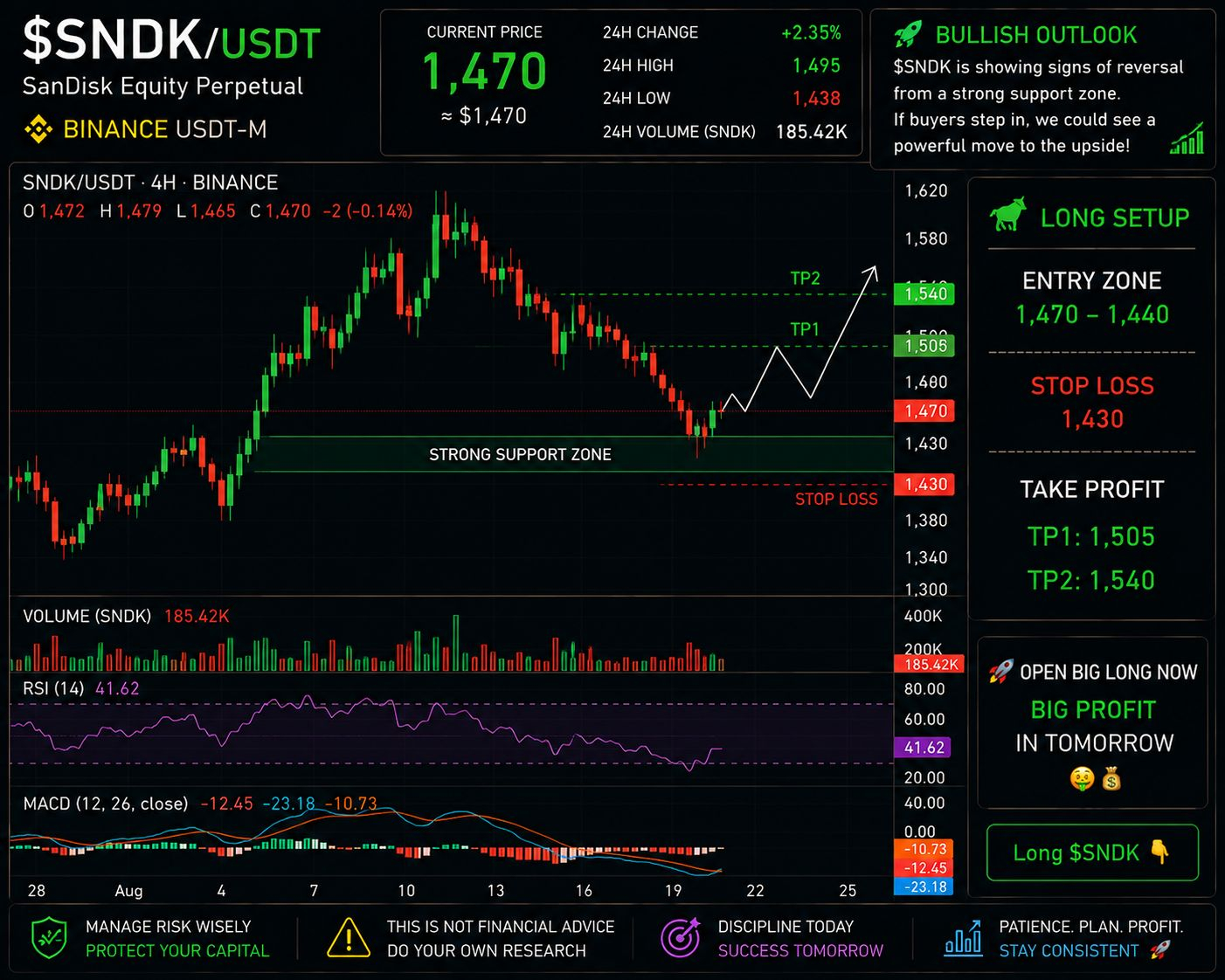Click the VOLUME (SNDK) indicator label
This screenshot has width=1225, height=980.
point(87,617)
